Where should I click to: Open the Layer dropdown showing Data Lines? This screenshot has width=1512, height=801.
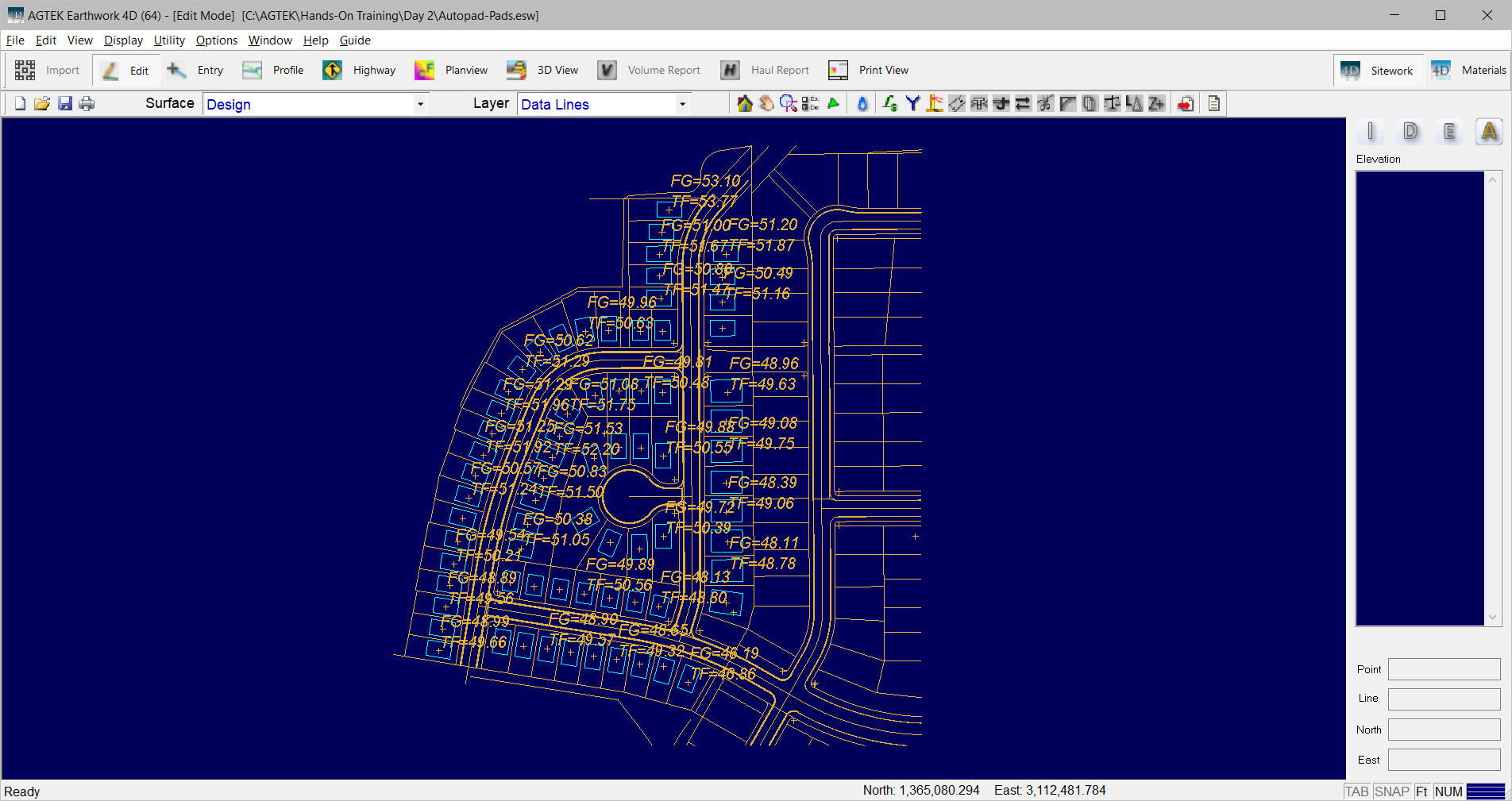[681, 104]
